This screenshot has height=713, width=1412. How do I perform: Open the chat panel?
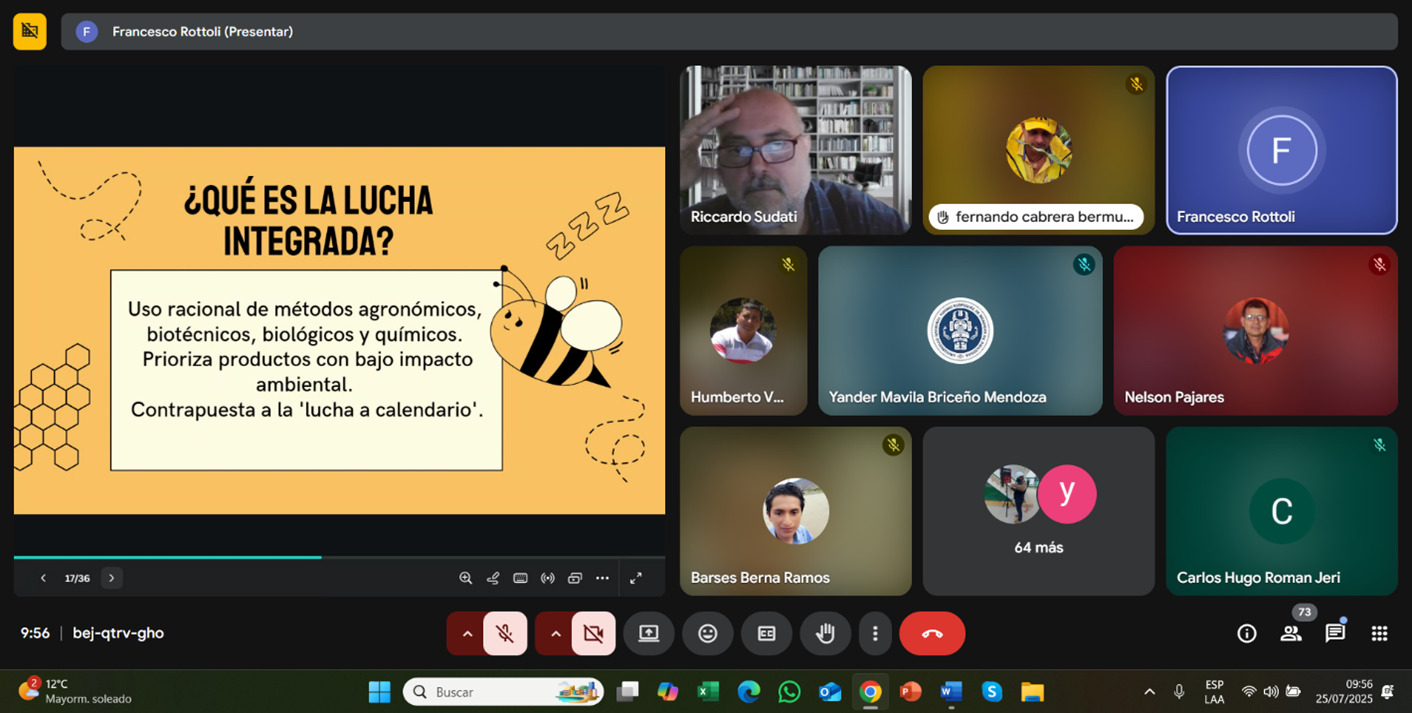pos(1335,633)
